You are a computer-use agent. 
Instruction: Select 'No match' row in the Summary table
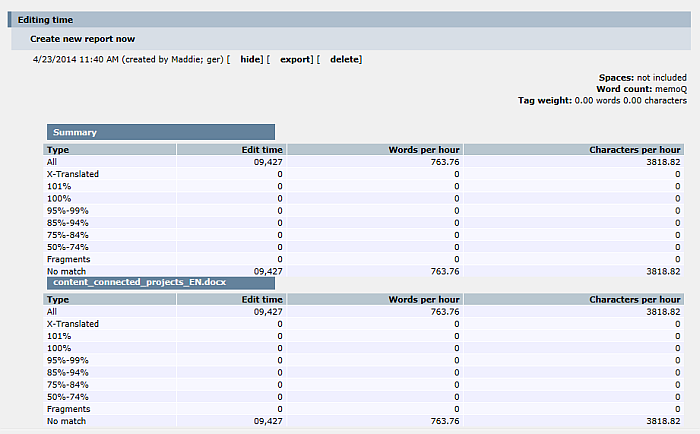point(66,270)
